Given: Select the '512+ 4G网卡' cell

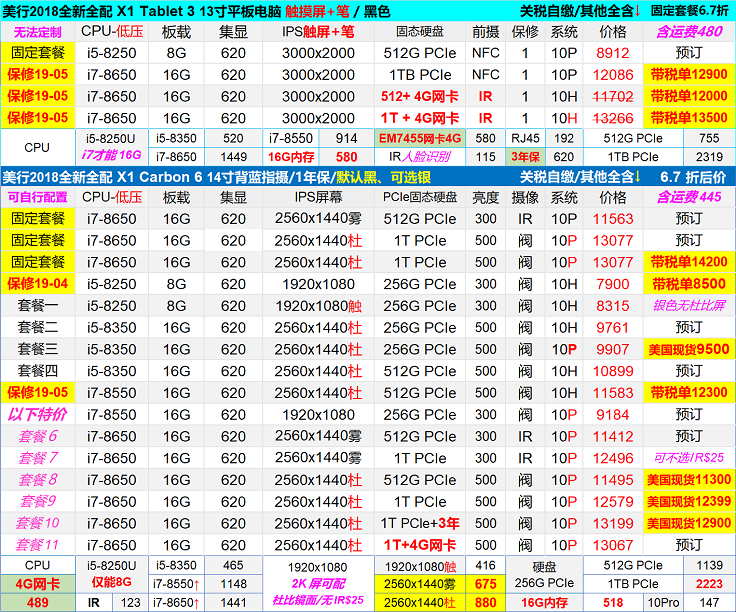Looking at the screenshot, I should coord(420,97).
